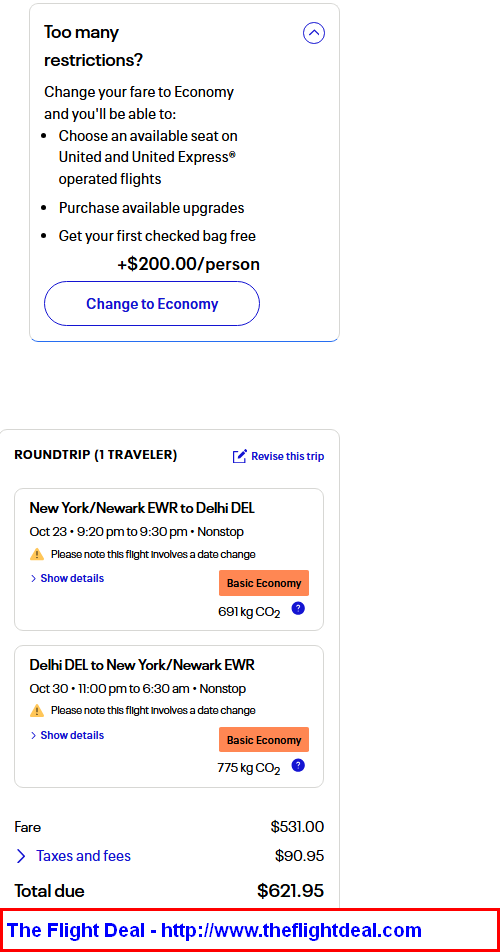Expand Show details for EWR to Delhi flight
The width and height of the screenshot is (500, 952).
click(67, 579)
